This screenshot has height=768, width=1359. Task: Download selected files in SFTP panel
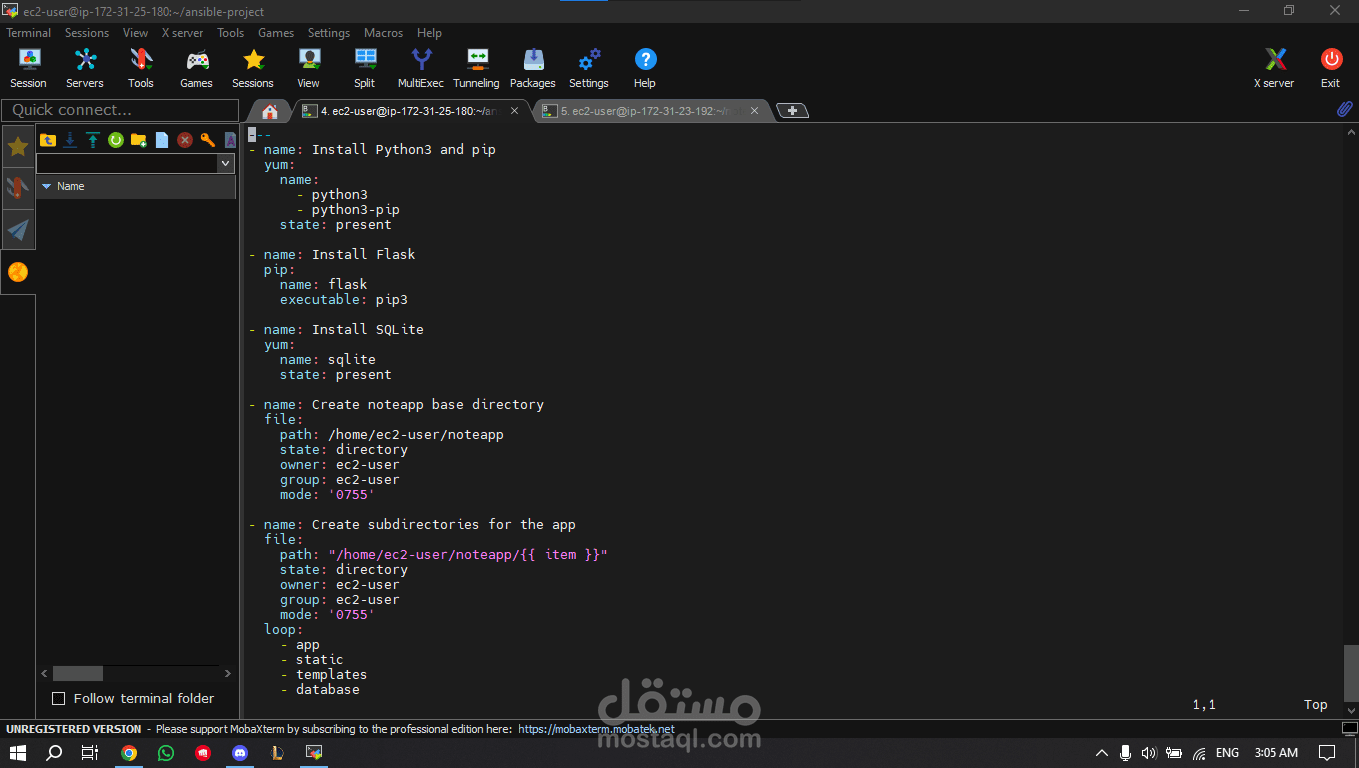(70, 140)
